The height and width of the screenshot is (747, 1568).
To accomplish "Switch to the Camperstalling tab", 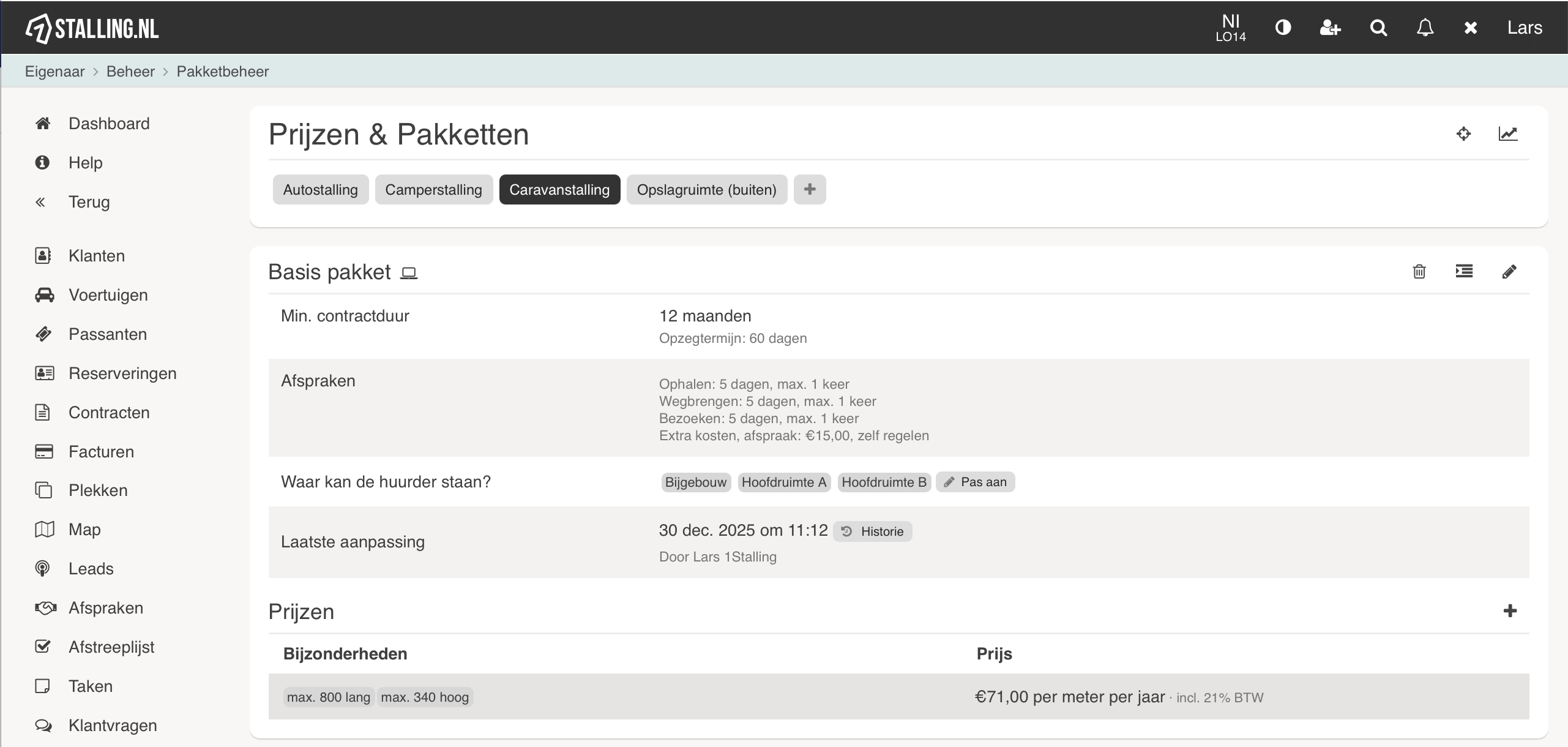I will point(433,190).
